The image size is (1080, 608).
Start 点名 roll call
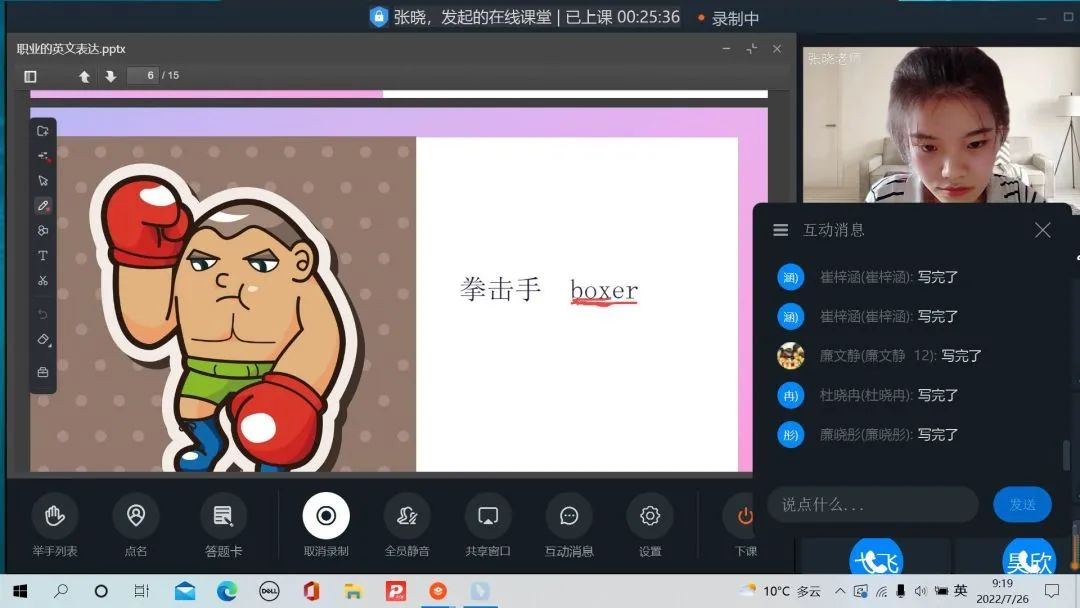[136, 517]
